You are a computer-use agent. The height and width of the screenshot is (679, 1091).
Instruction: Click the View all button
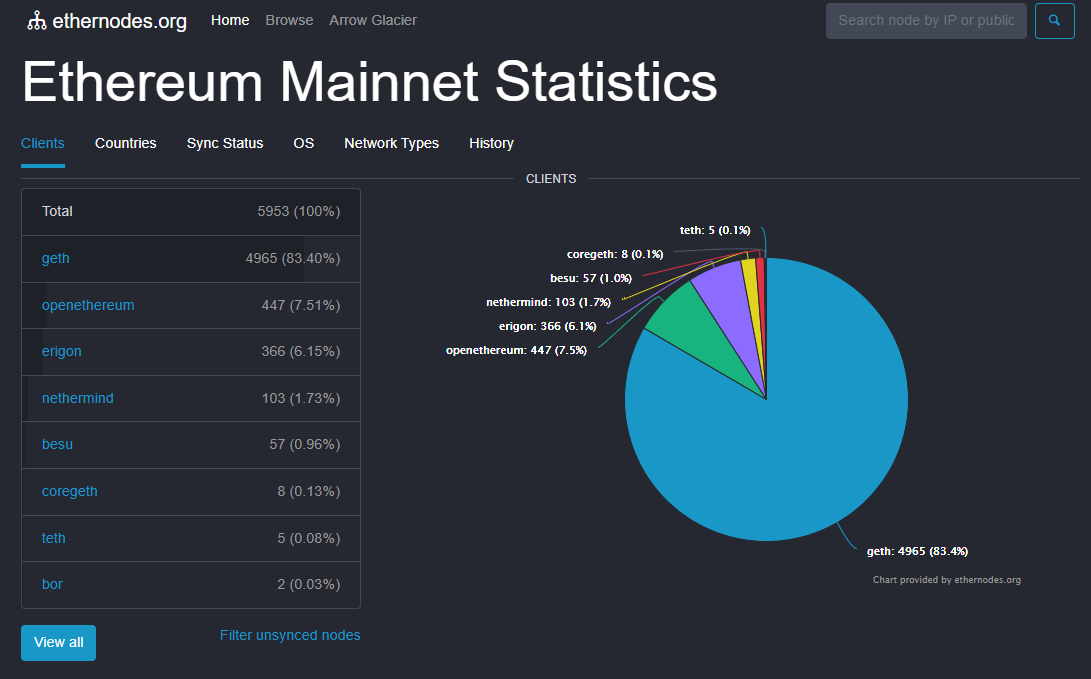58,642
